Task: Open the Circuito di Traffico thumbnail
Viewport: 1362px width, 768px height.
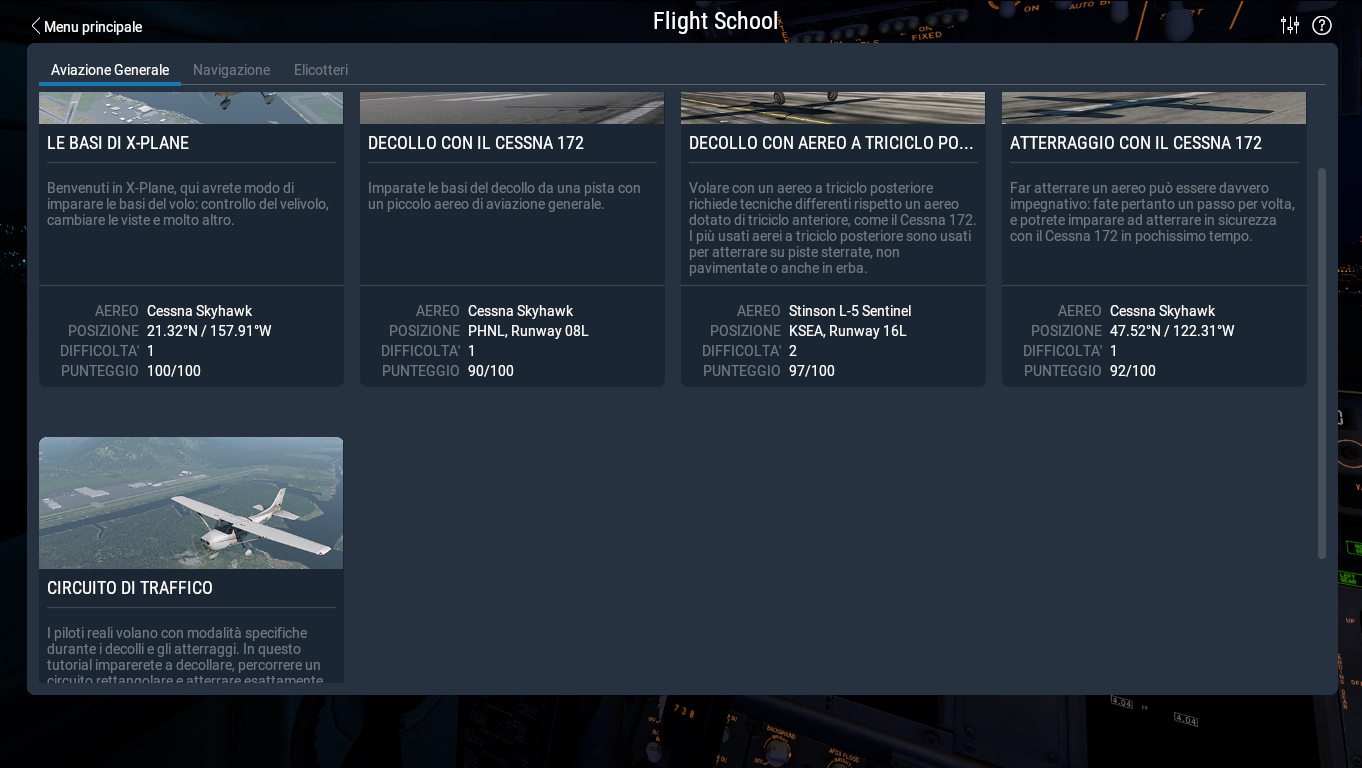Action: point(191,503)
